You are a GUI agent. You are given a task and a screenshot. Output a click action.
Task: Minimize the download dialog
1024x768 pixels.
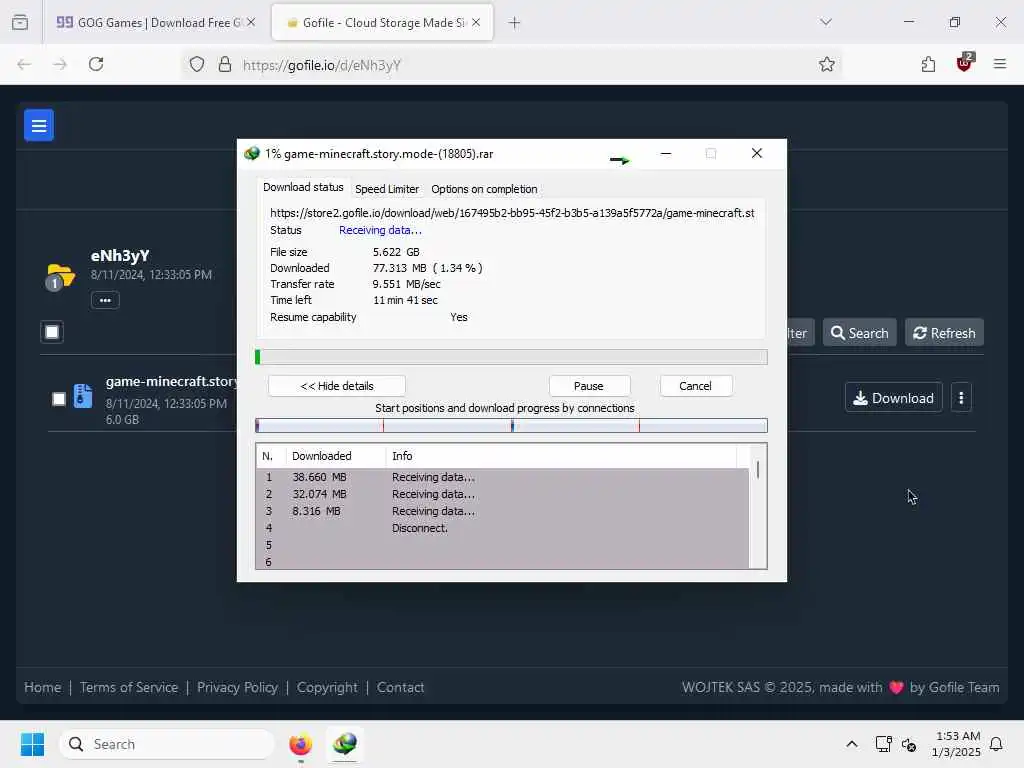(x=665, y=153)
